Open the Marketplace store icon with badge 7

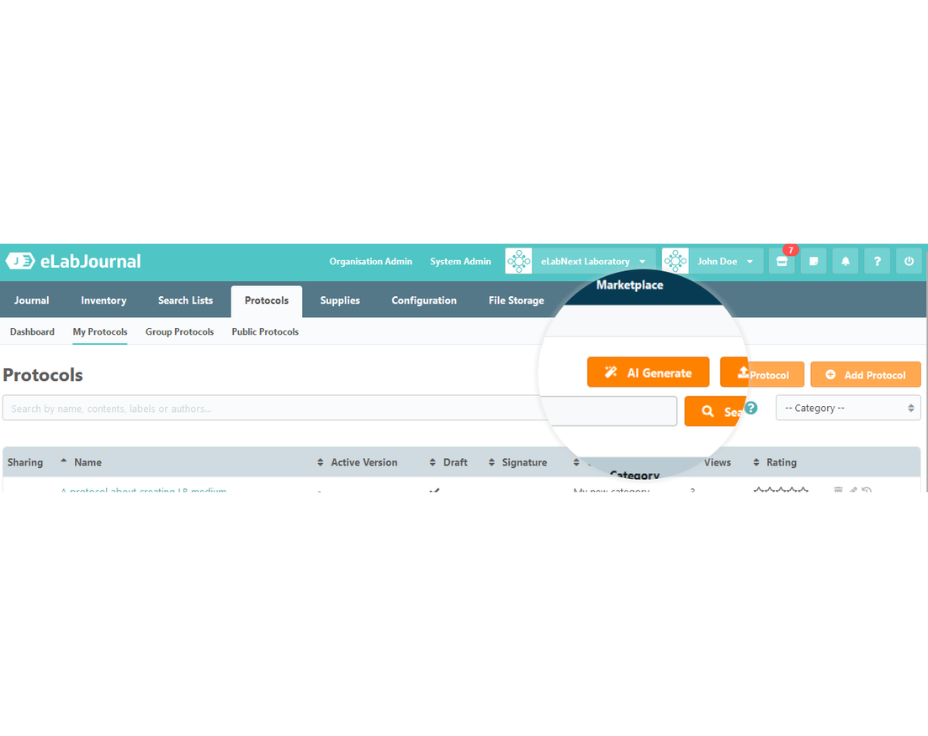(782, 261)
